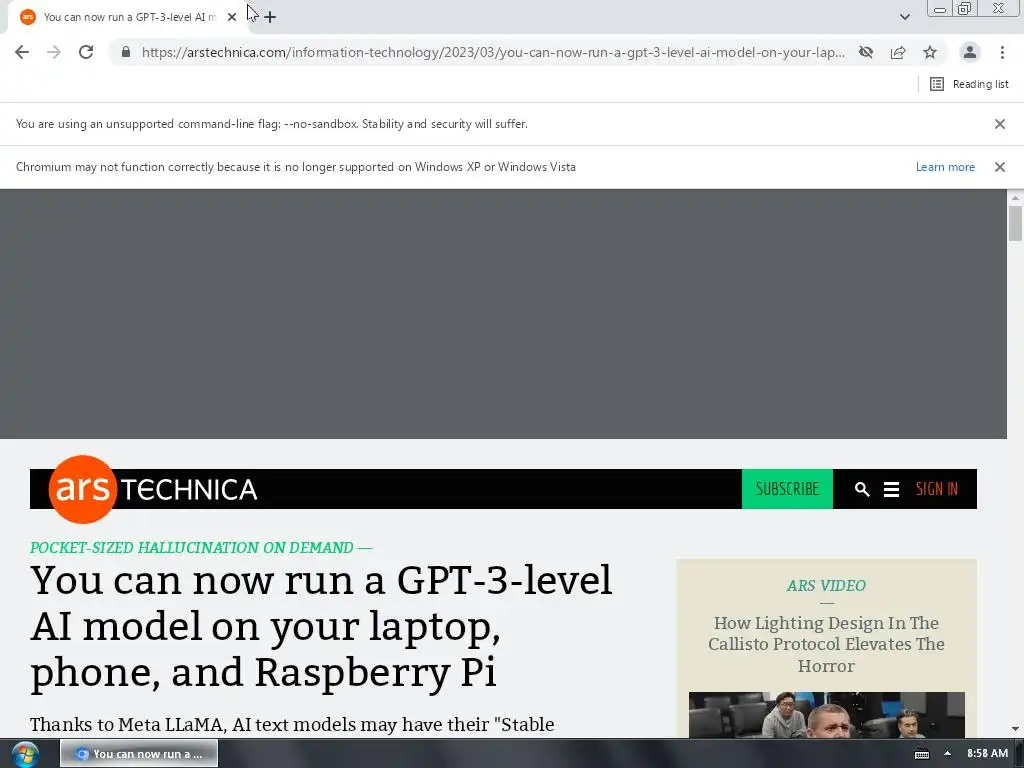Dismiss the no-sandbox warning bar

point(1000,124)
